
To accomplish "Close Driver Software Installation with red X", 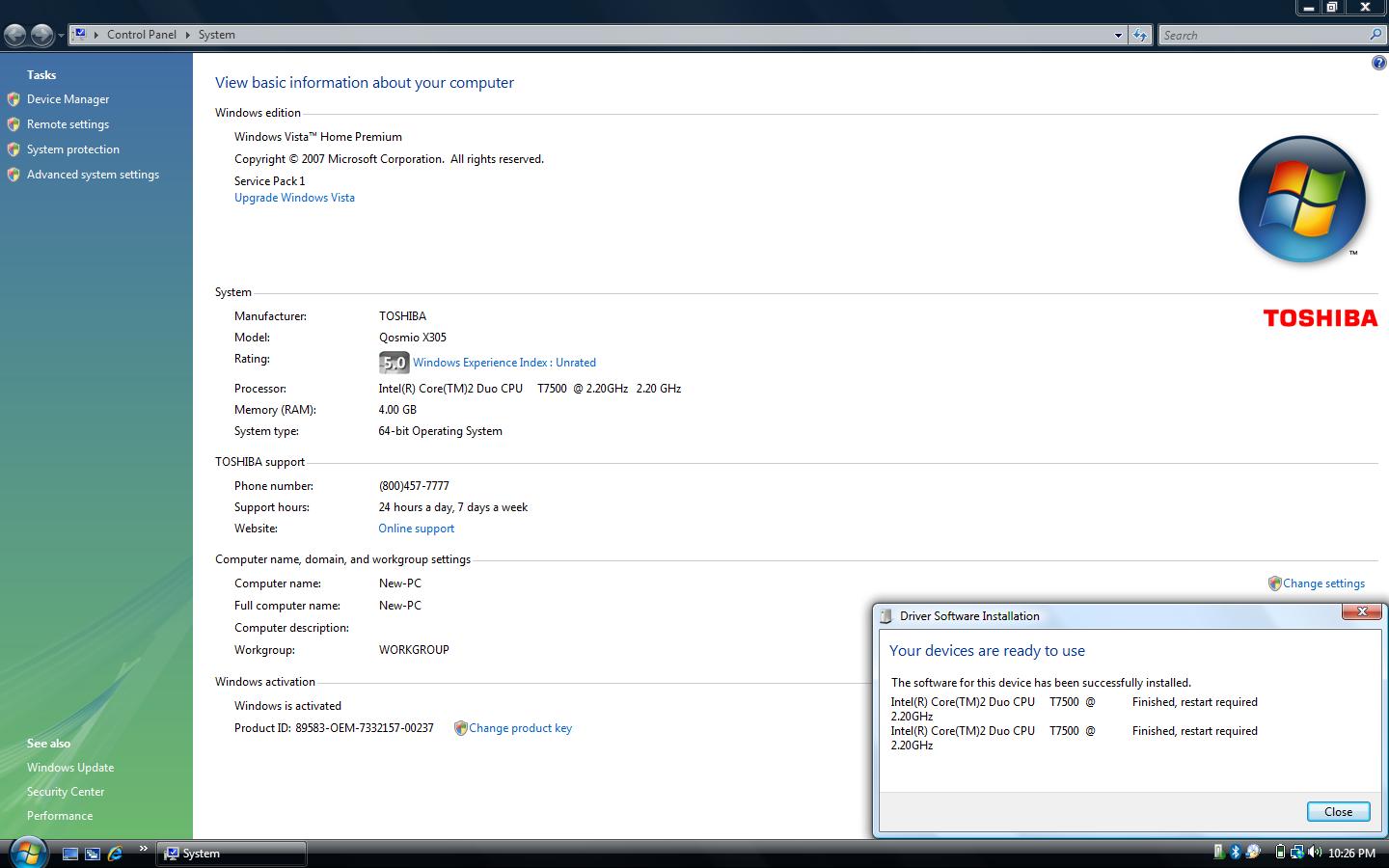I will [1362, 611].
